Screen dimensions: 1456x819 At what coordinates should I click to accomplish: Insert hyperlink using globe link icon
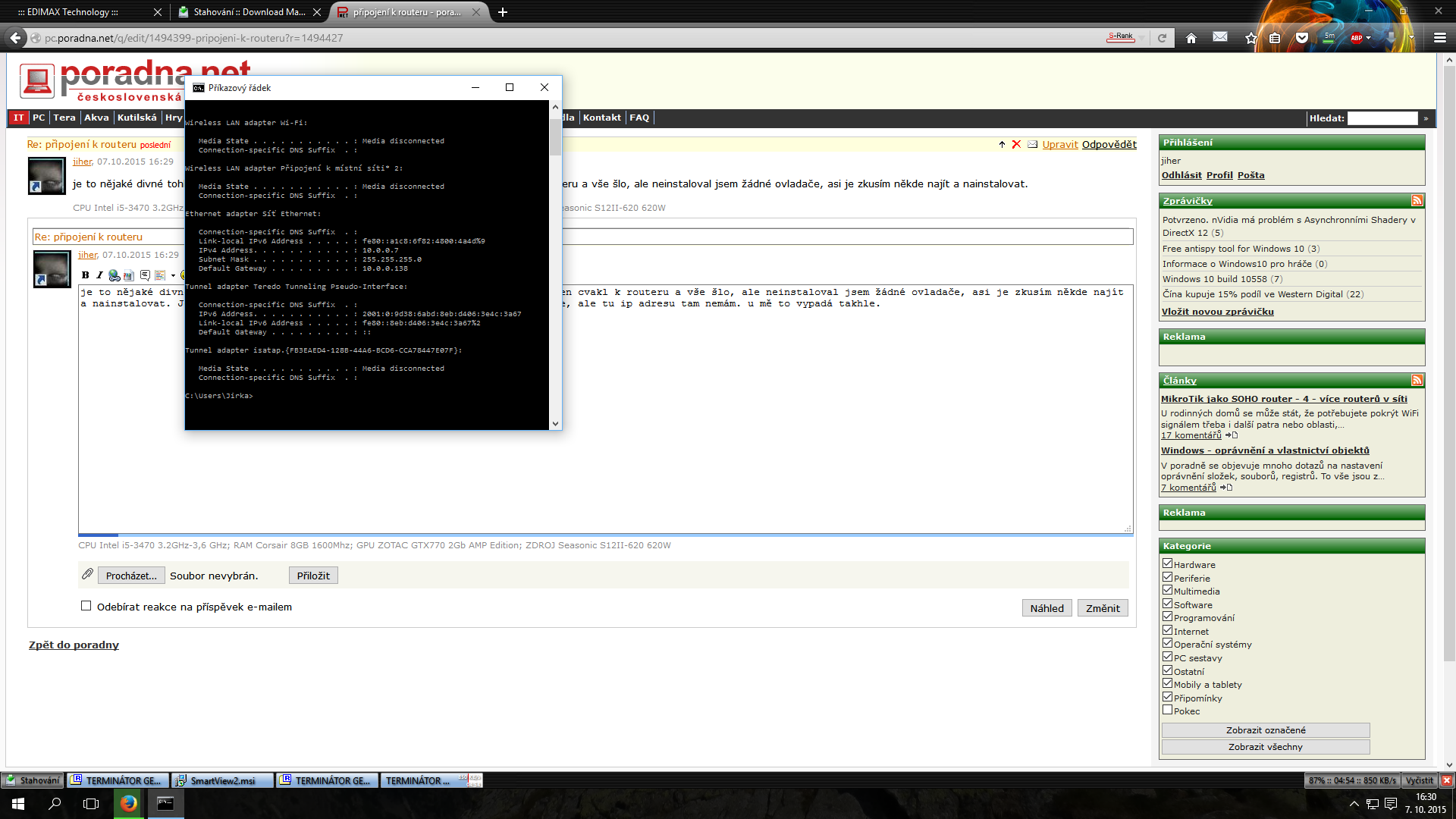click(114, 275)
